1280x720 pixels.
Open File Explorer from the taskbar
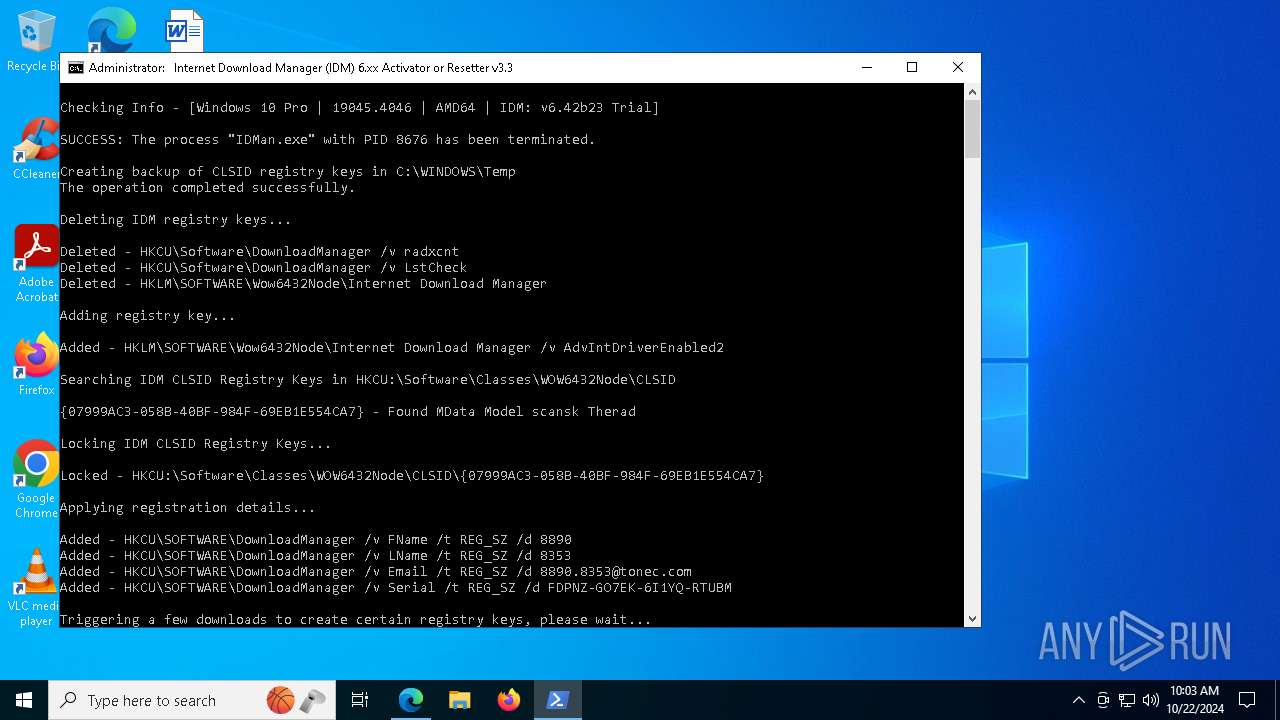(x=459, y=700)
